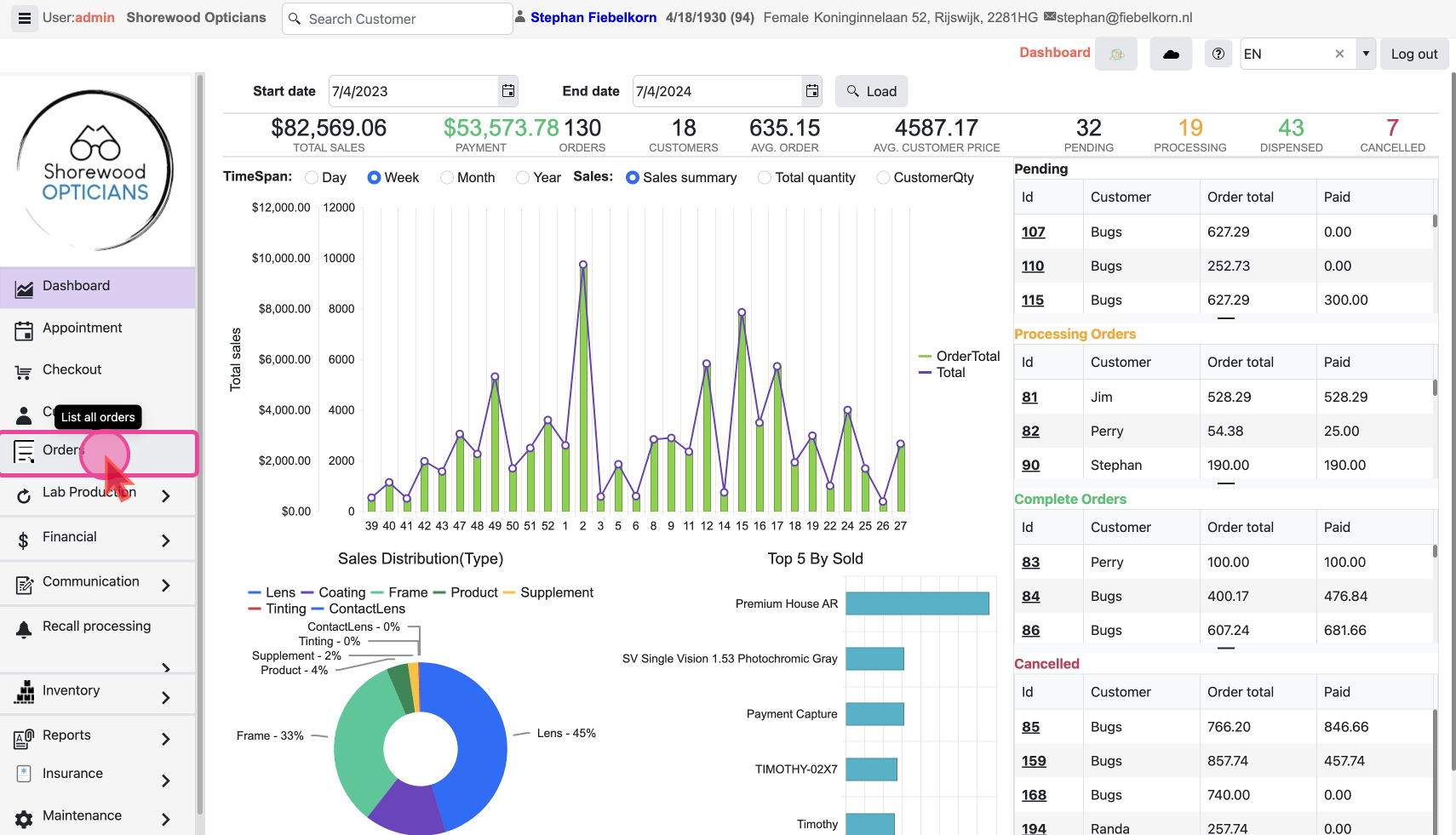Open the Start date calendar picker
Image resolution: width=1456 pixels, height=835 pixels.
coord(507,91)
